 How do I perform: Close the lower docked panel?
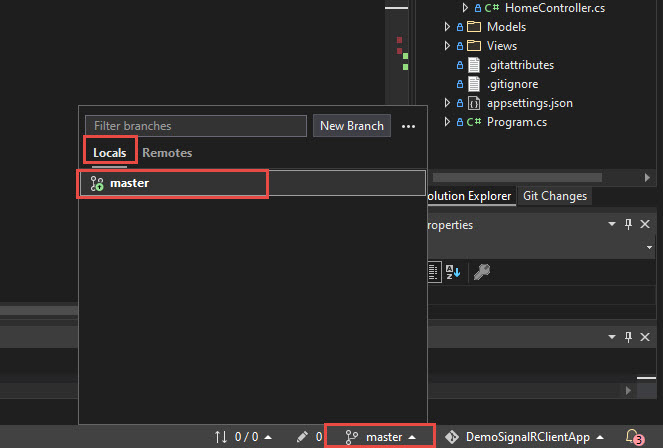pyautogui.click(x=645, y=337)
